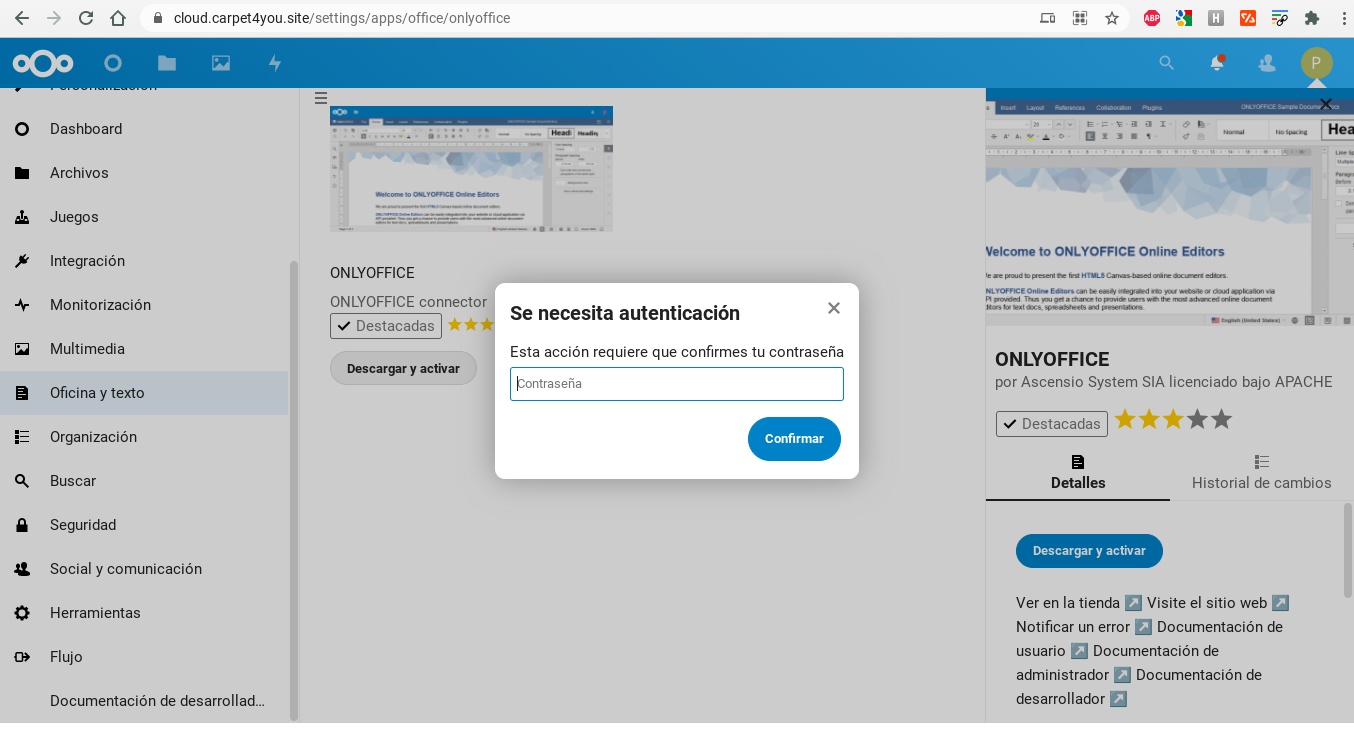Open the Activity lightning icon
This screenshot has width=1354, height=734.
[275, 63]
